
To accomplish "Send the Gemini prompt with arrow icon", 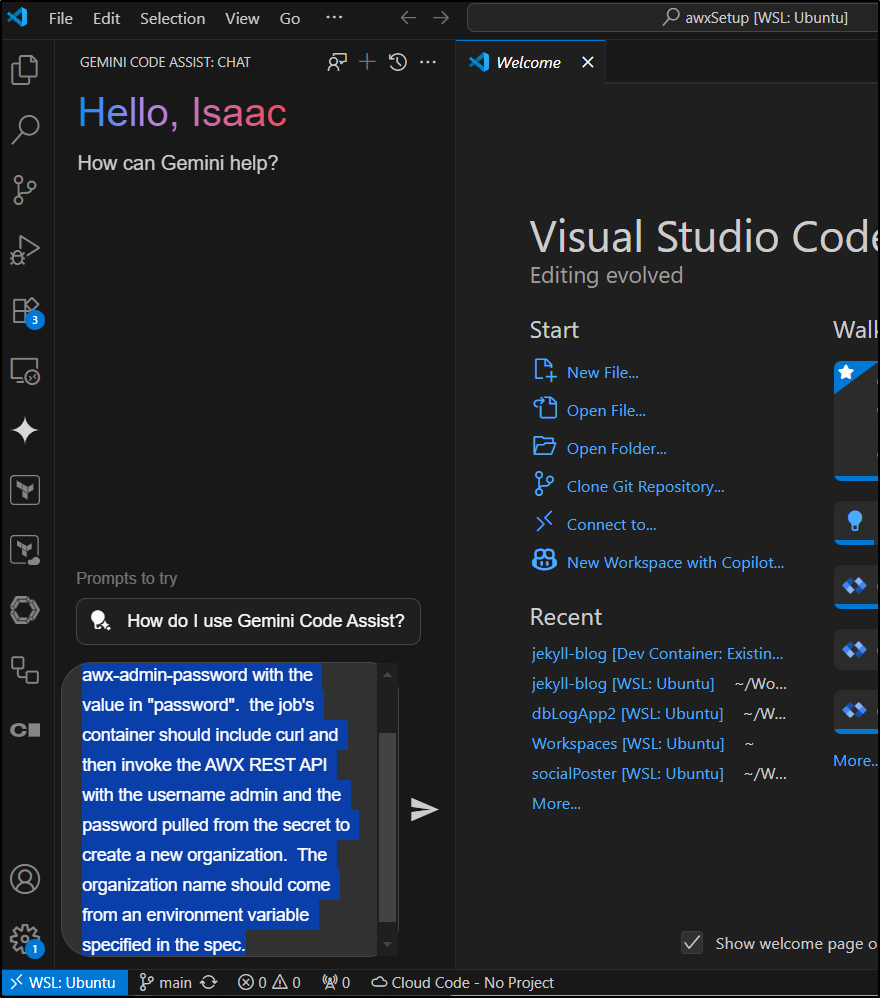I will point(424,809).
